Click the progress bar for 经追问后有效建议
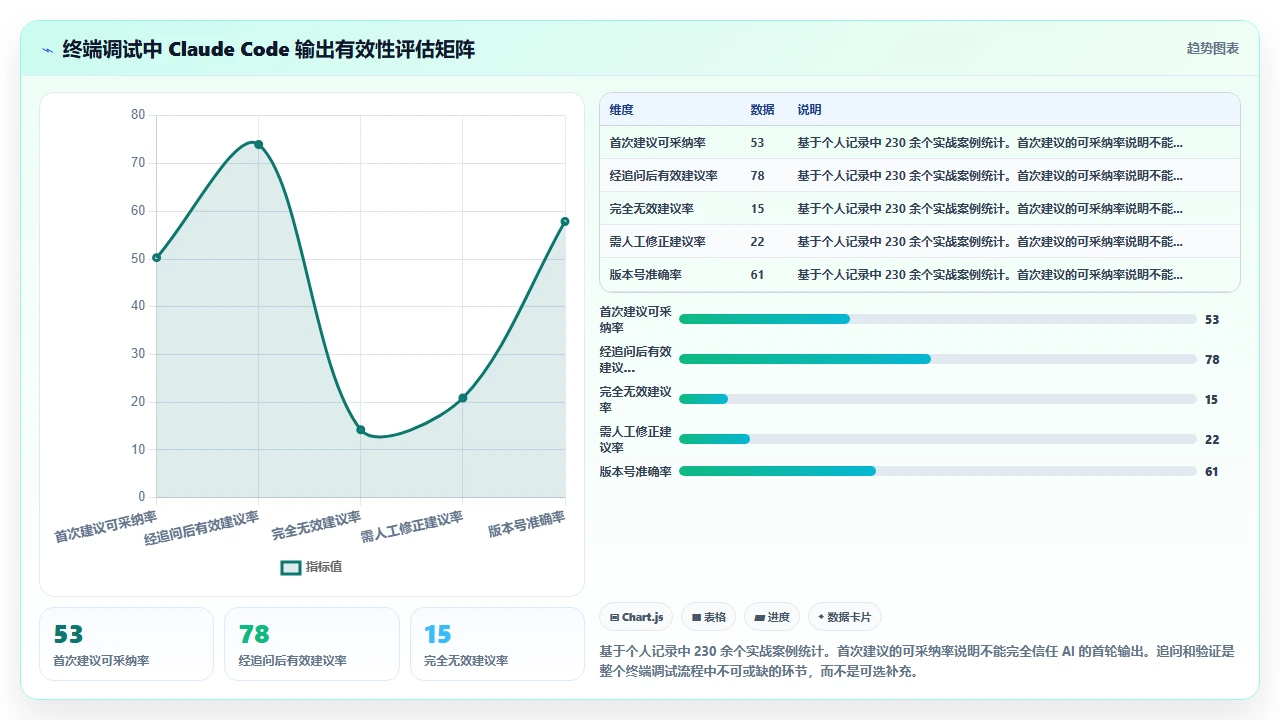Viewport: 1280px width, 720px height. pos(938,359)
